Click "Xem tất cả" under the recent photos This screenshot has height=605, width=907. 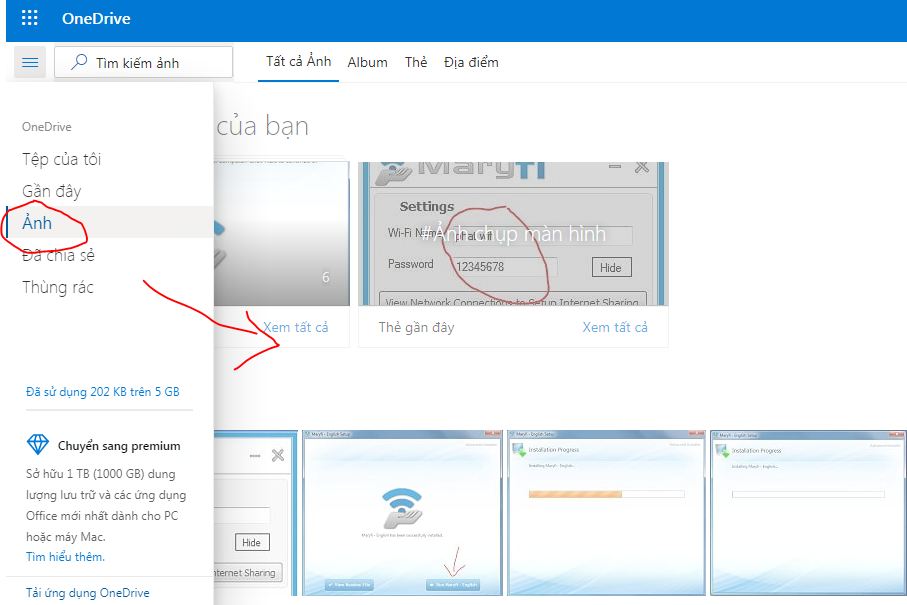[x=300, y=326]
